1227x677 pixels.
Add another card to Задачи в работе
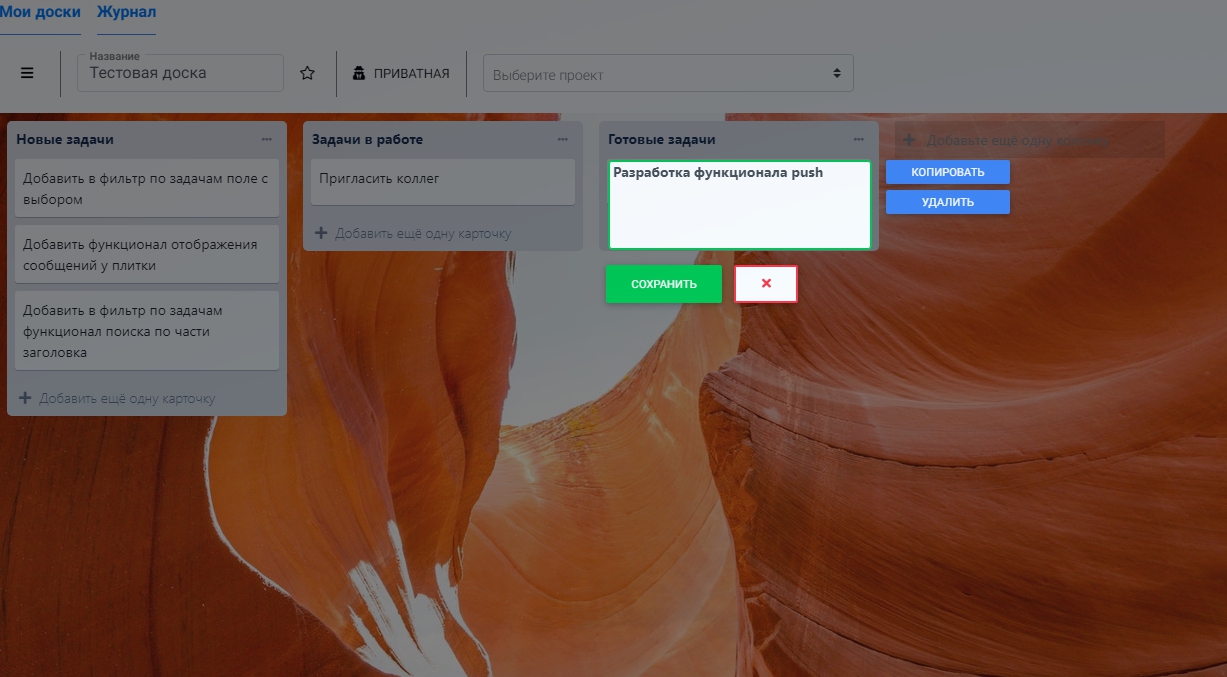414,233
